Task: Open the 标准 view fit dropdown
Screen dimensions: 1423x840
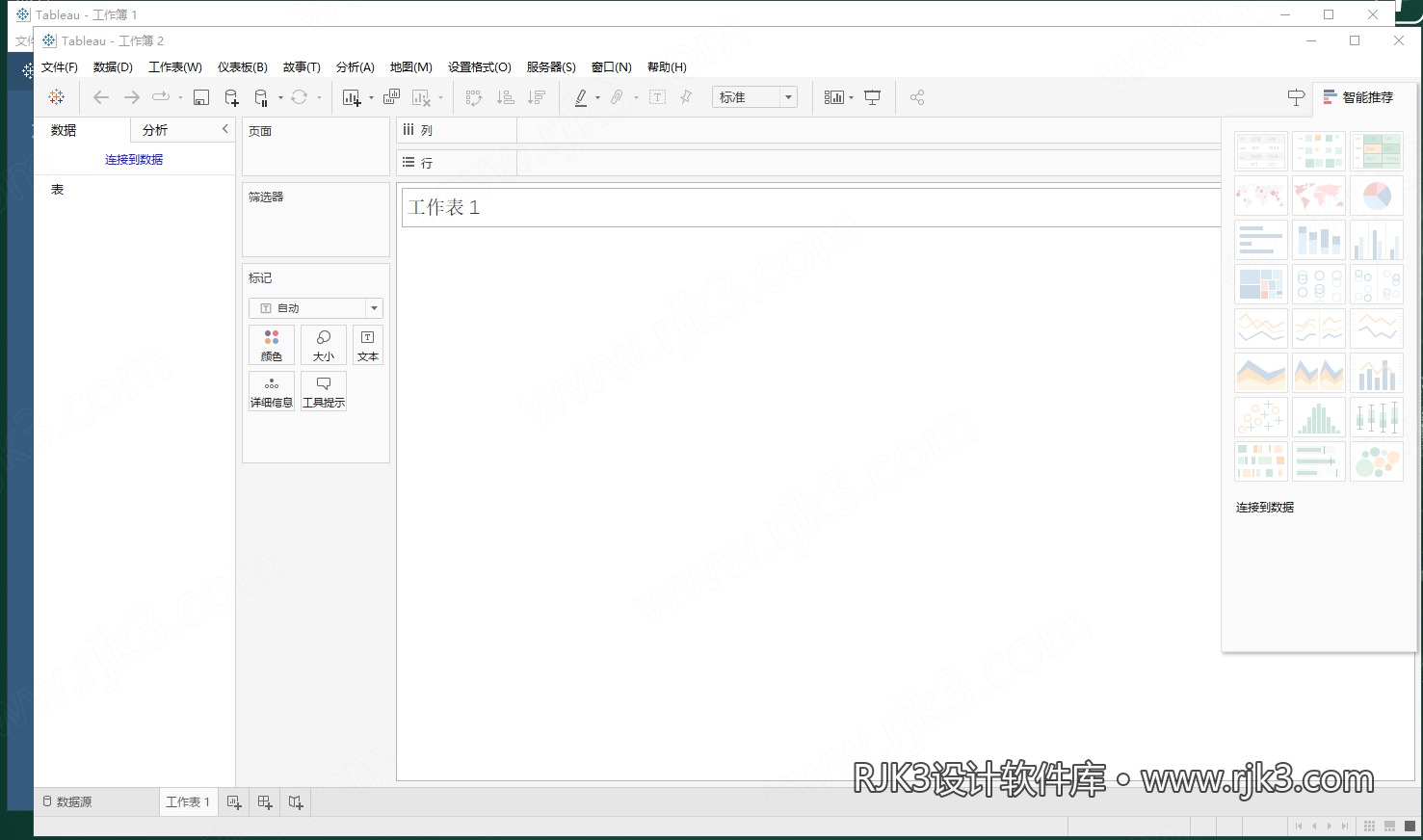Action: click(x=755, y=97)
